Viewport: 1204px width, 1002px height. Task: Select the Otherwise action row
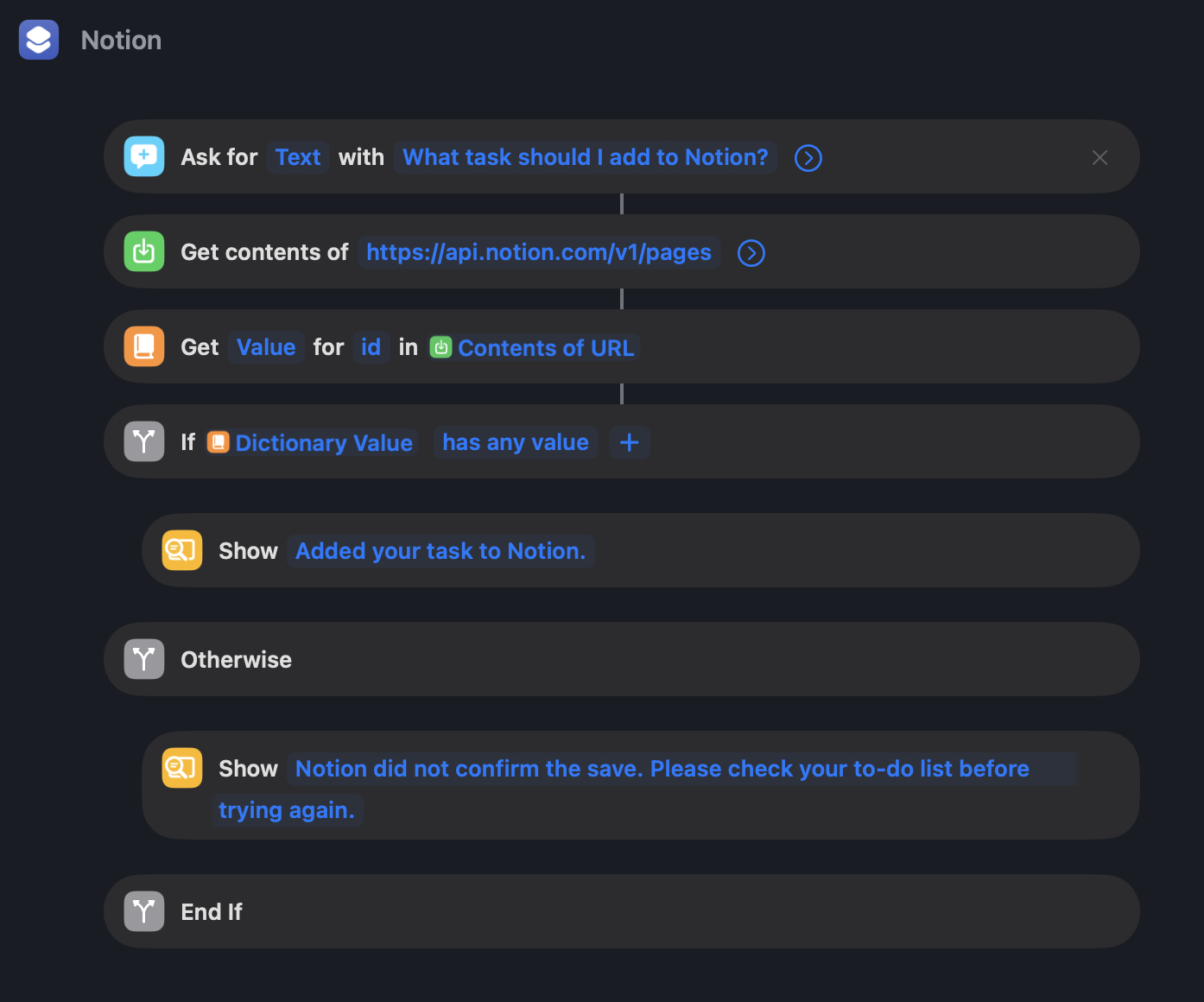[622, 659]
